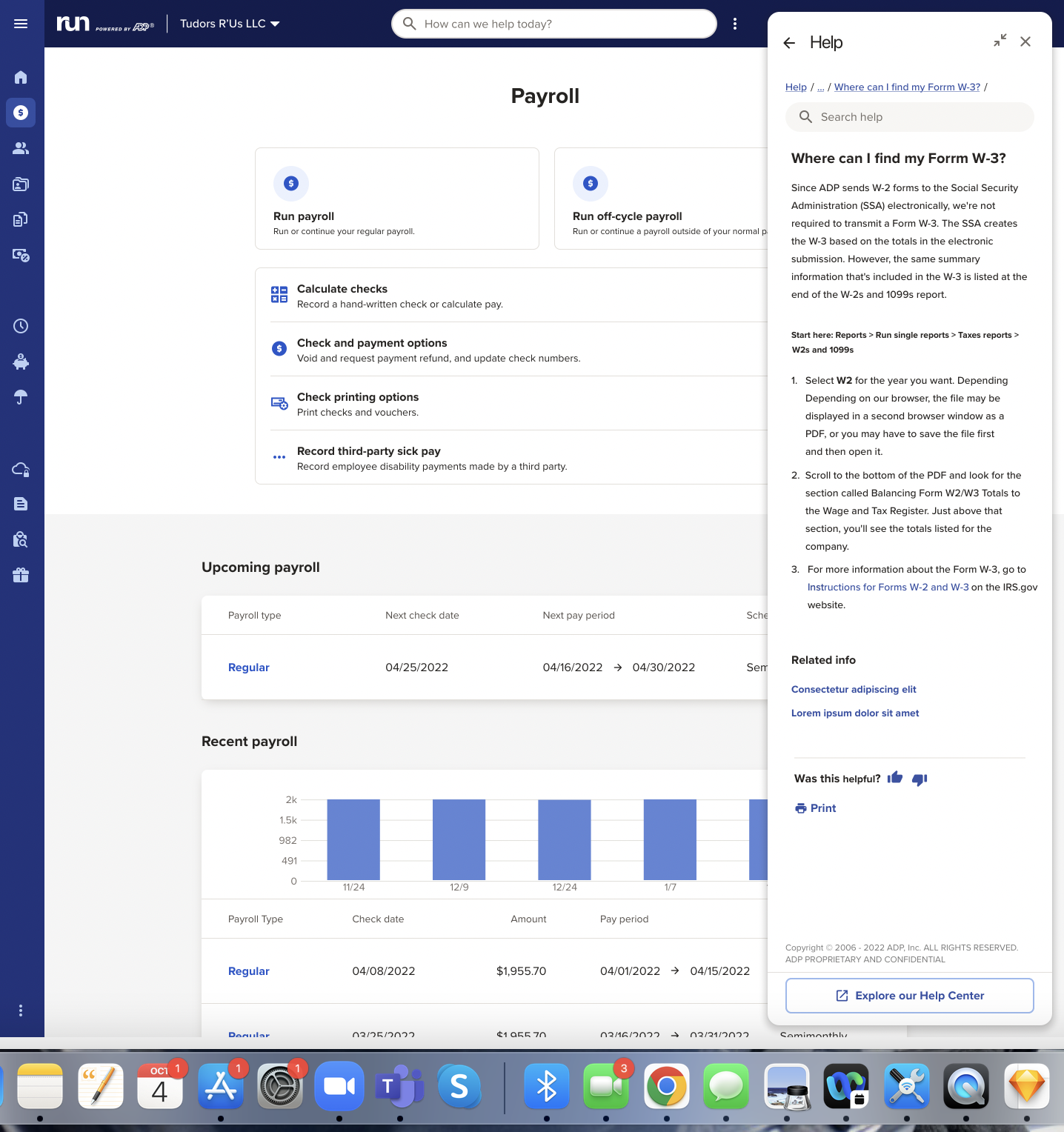Go to Home in the sidebar
Viewport: 1064px width, 1132px height.
point(21,77)
